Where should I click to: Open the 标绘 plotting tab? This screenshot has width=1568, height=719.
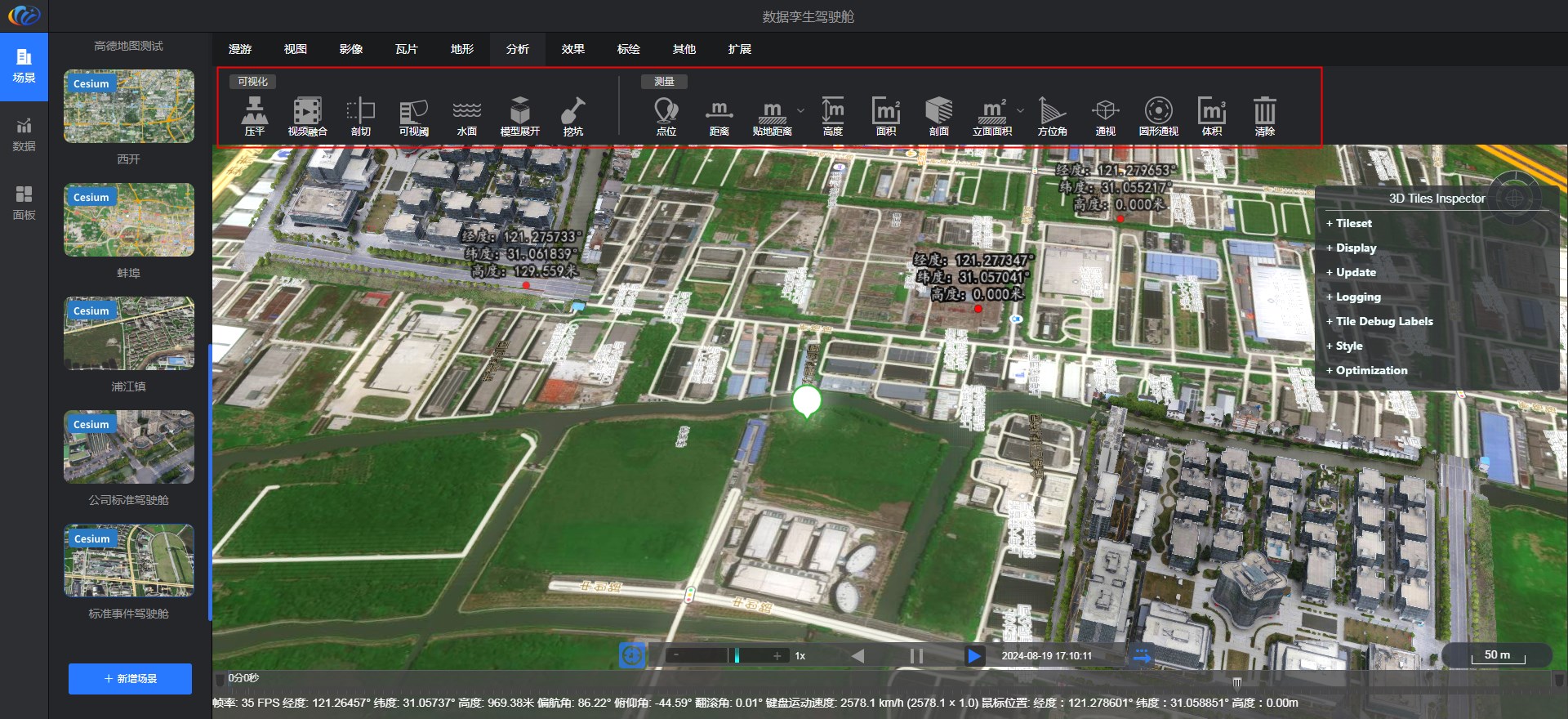coord(629,49)
